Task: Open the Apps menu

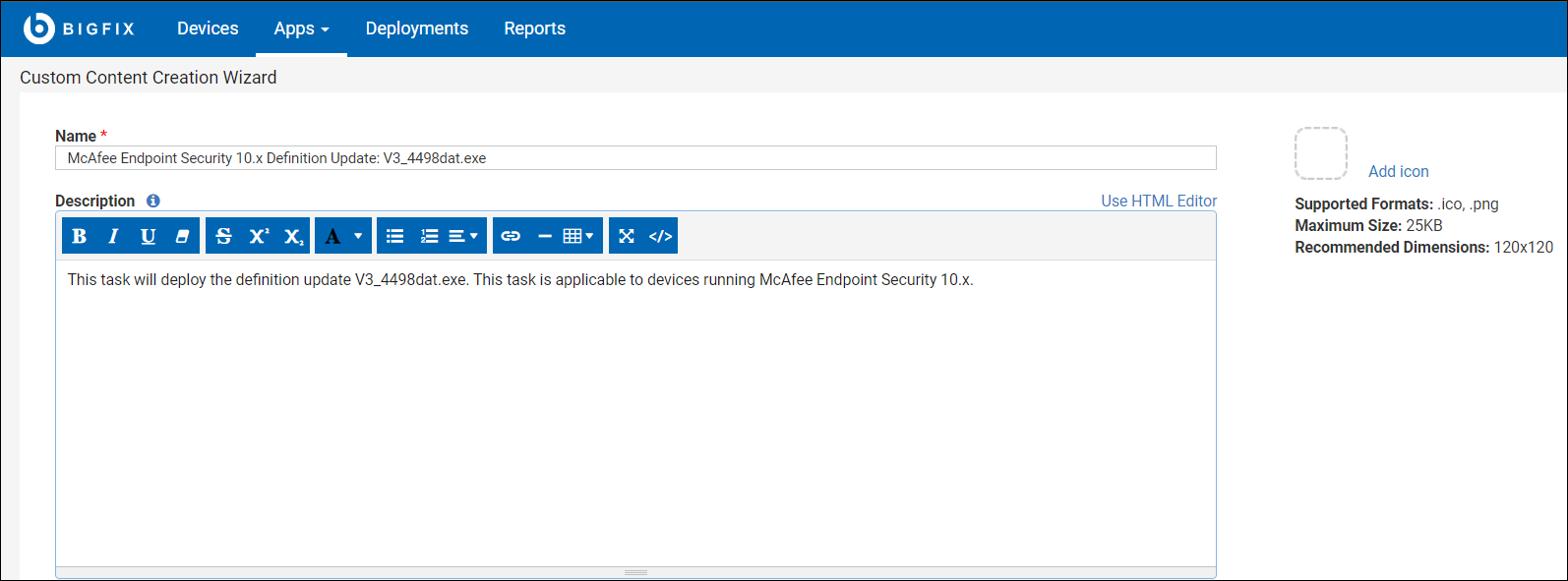Action: tap(301, 29)
